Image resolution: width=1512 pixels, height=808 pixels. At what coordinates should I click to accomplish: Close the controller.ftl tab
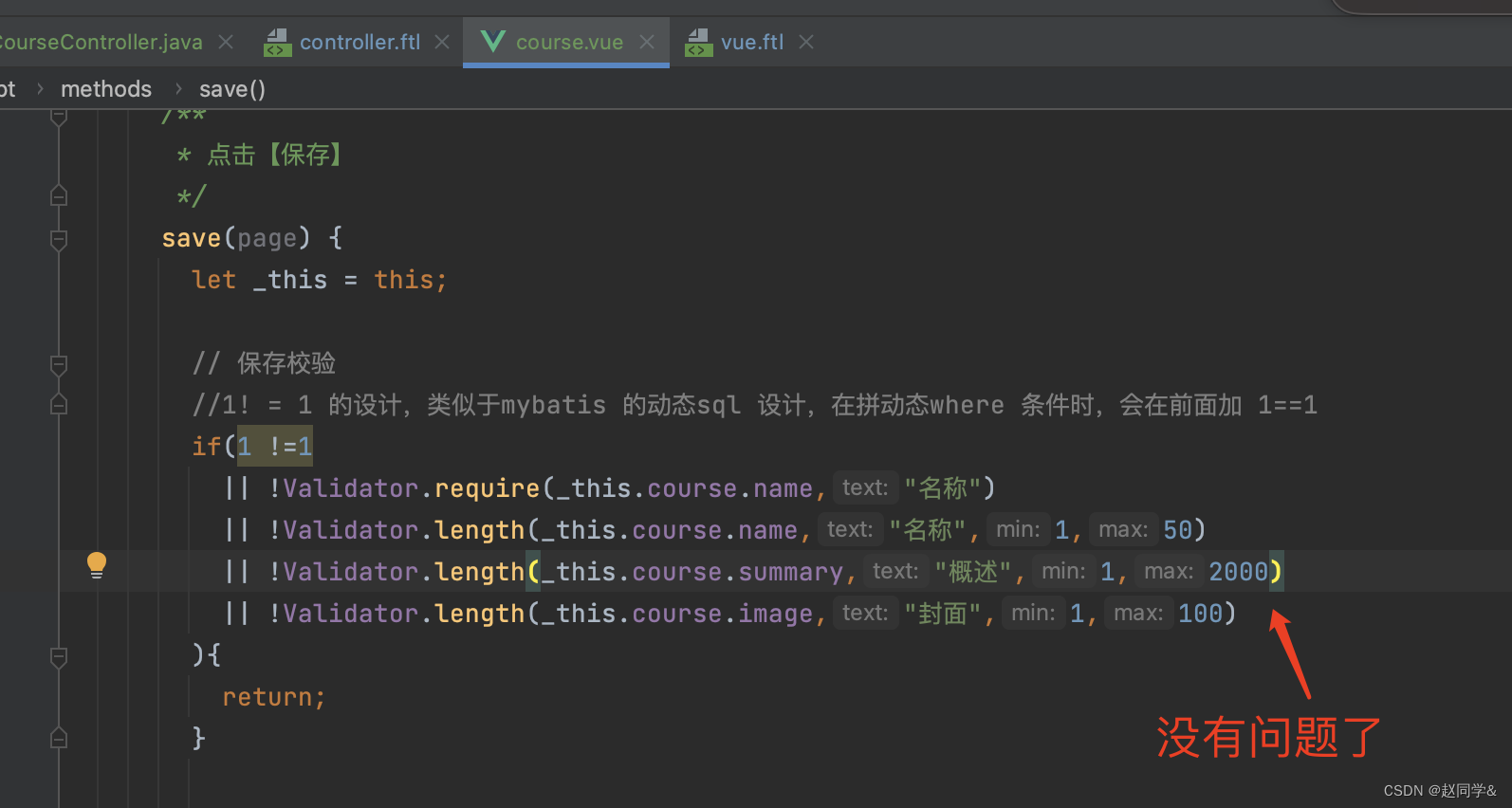point(442,42)
